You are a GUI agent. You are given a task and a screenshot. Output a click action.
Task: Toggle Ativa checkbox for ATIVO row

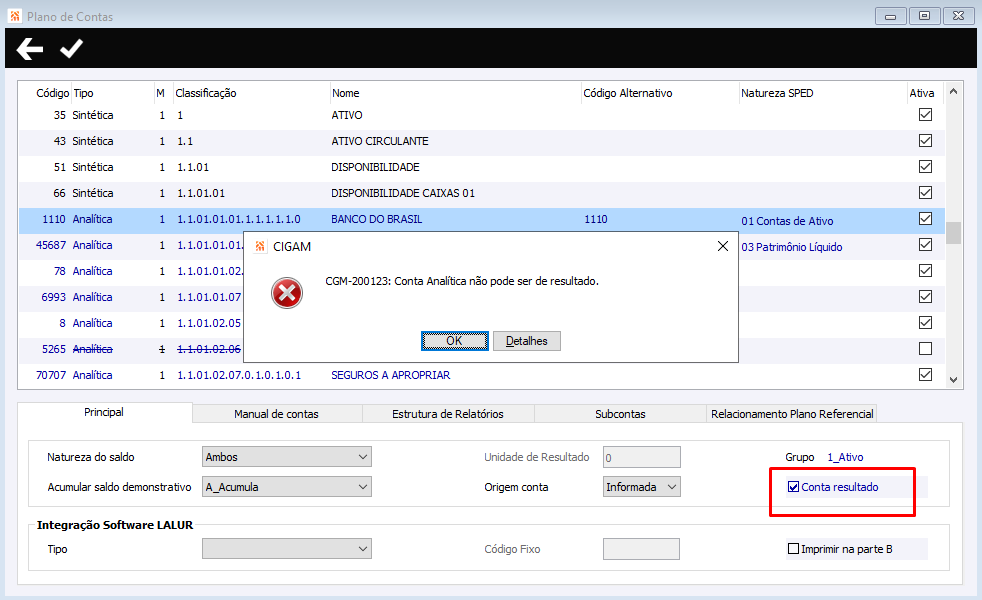coord(925,115)
